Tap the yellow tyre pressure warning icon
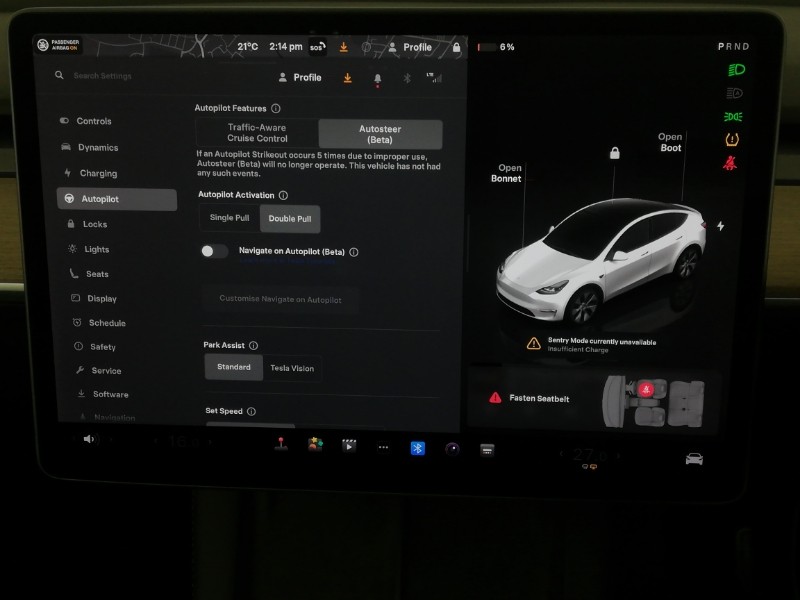 (x=732, y=139)
